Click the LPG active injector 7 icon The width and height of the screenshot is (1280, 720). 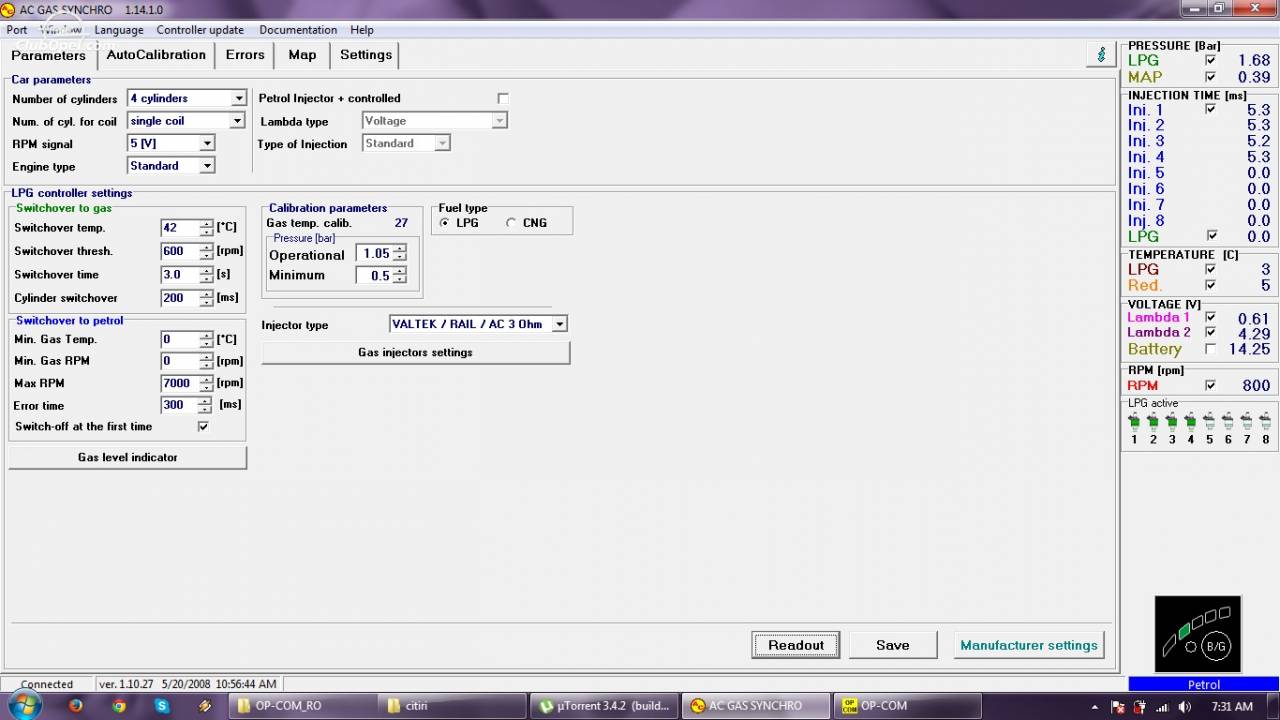[x=1247, y=421]
